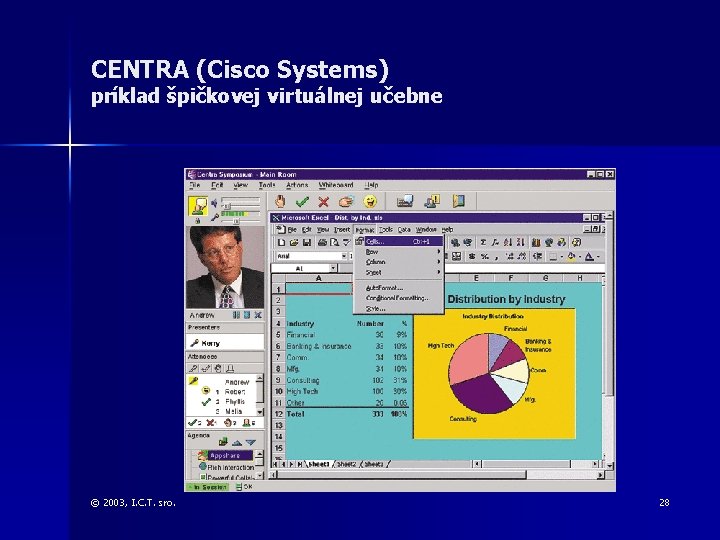Open the Arial font name dropdown
720x540 pixels.
[x=343, y=256]
